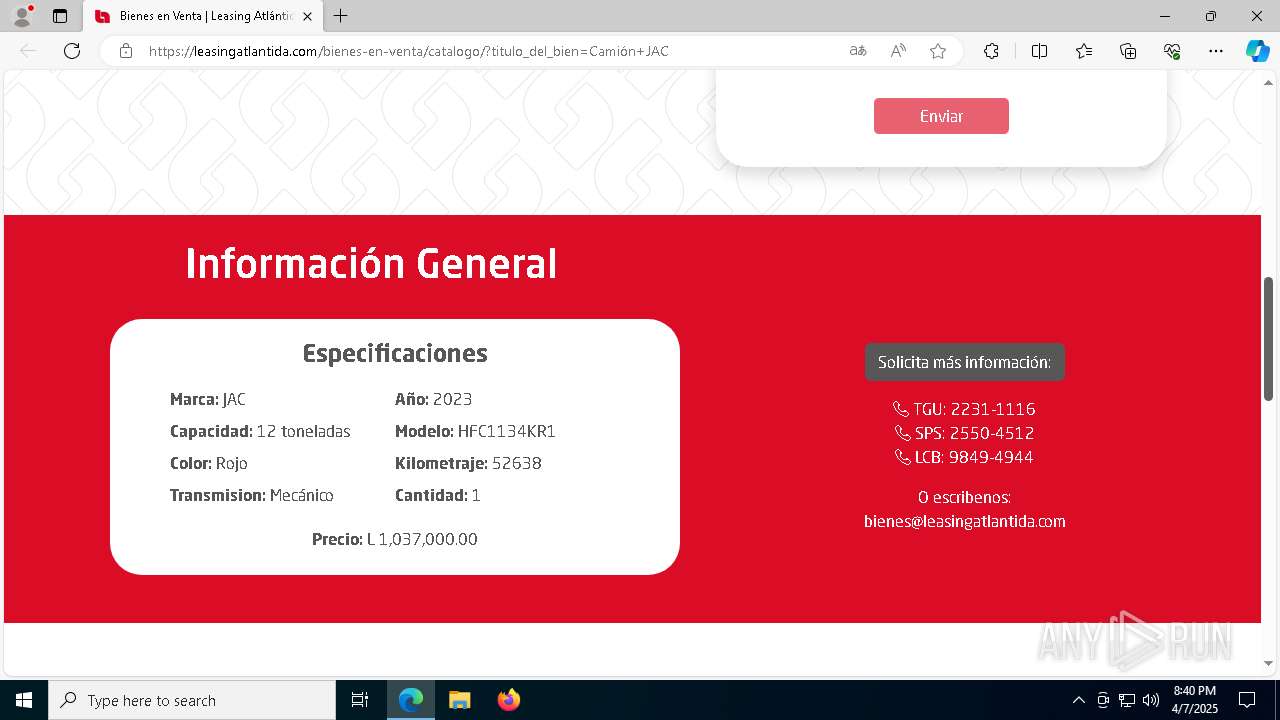Click the Año: 2023 text

point(433,399)
